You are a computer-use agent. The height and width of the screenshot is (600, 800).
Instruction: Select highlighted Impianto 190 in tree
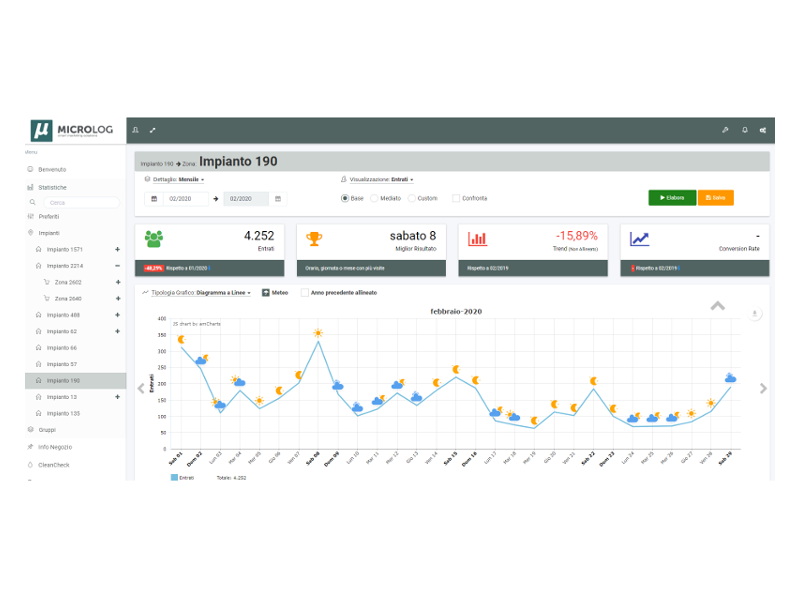click(x=76, y=381)
